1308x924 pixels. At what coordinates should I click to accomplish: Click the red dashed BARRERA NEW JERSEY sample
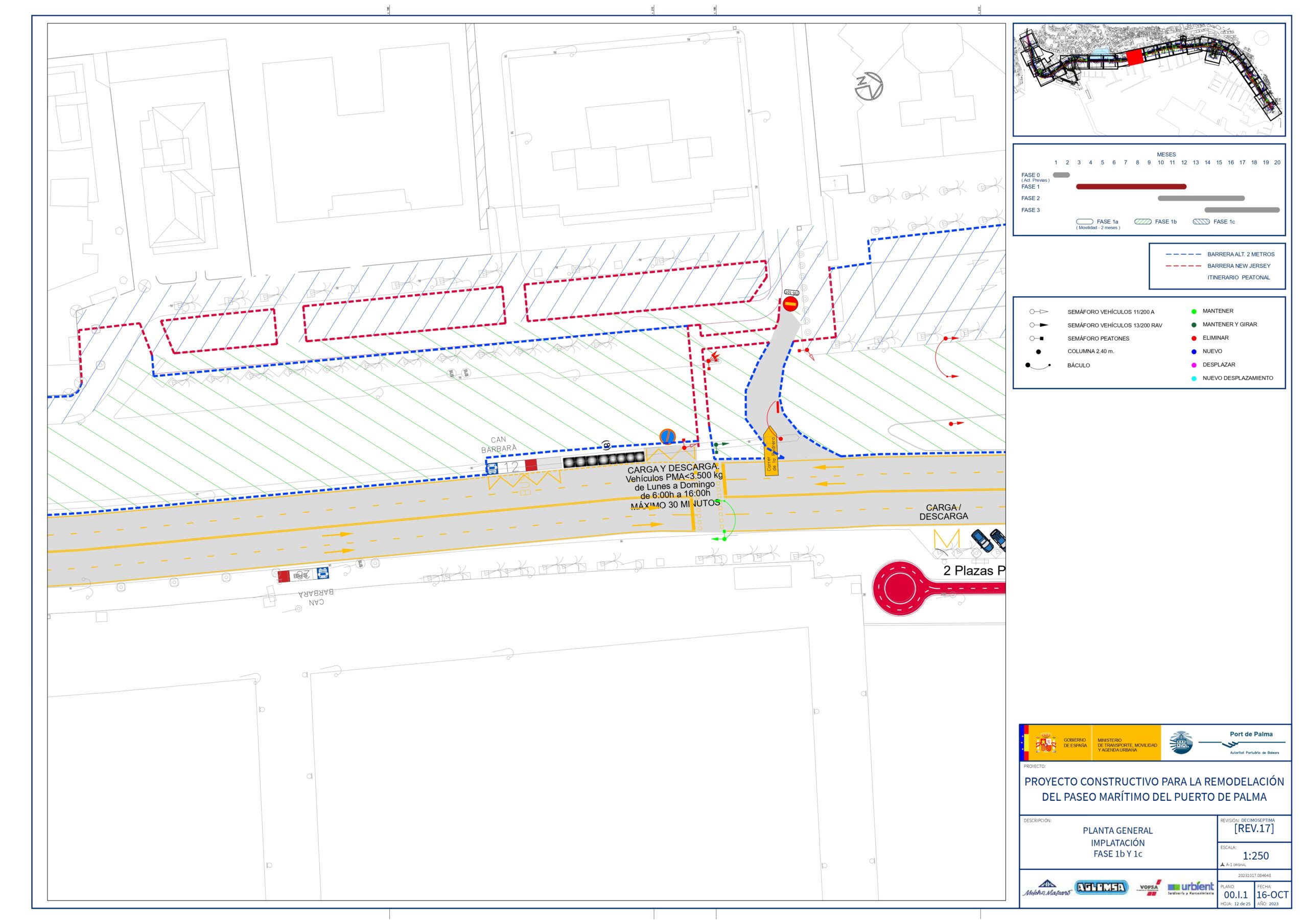point(1183,266)
